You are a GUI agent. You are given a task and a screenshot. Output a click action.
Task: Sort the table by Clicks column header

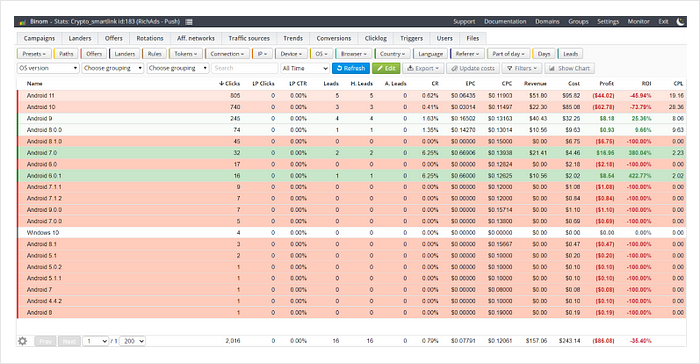point(229,84)
